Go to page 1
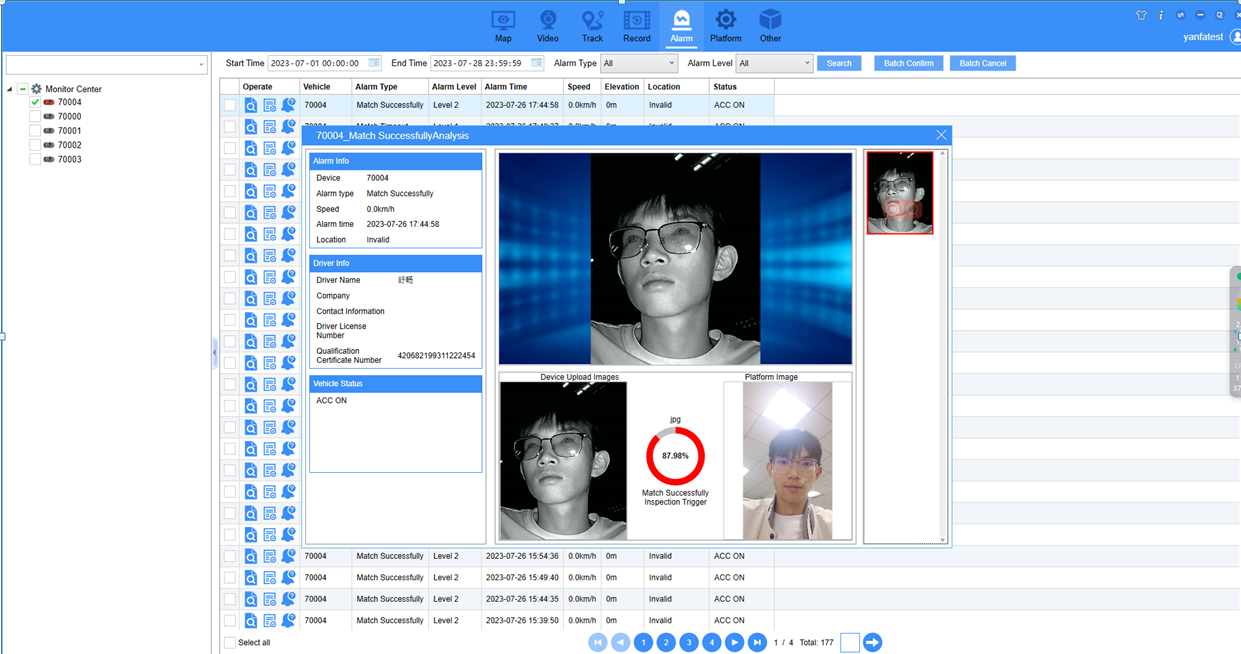The height and width of the screenshot is (654, 1241). point(643,642)
